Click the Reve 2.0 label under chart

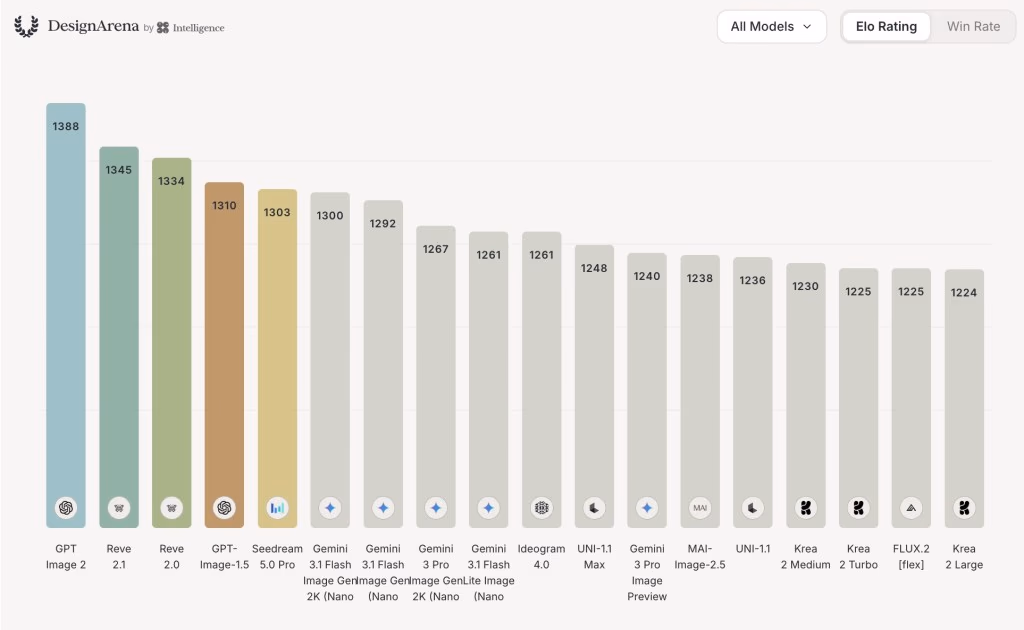(171, 557)
